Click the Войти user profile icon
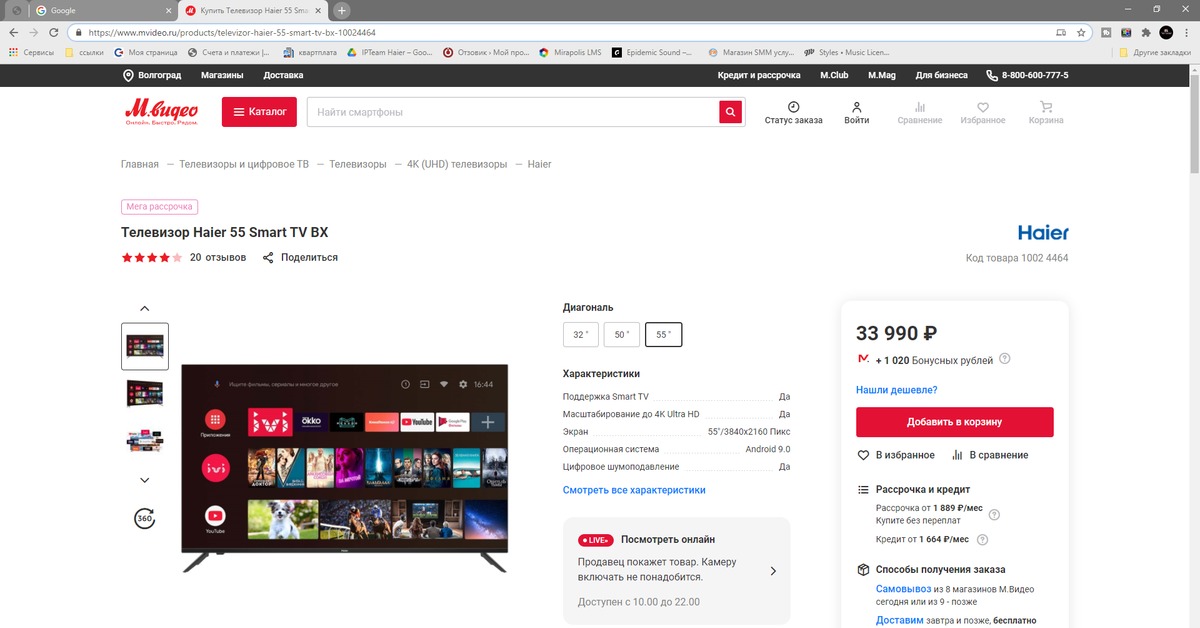Viewport: 1200px width, 628px height. [x=856, y=107]
